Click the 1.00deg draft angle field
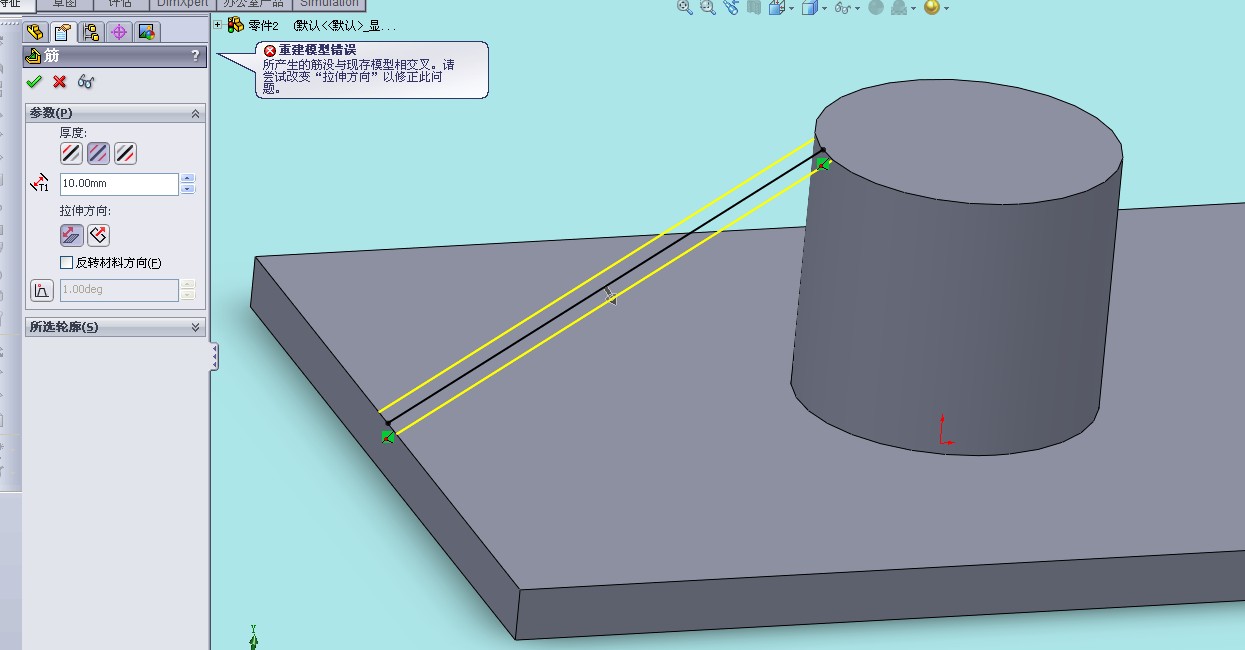 (x=119, y=290)
